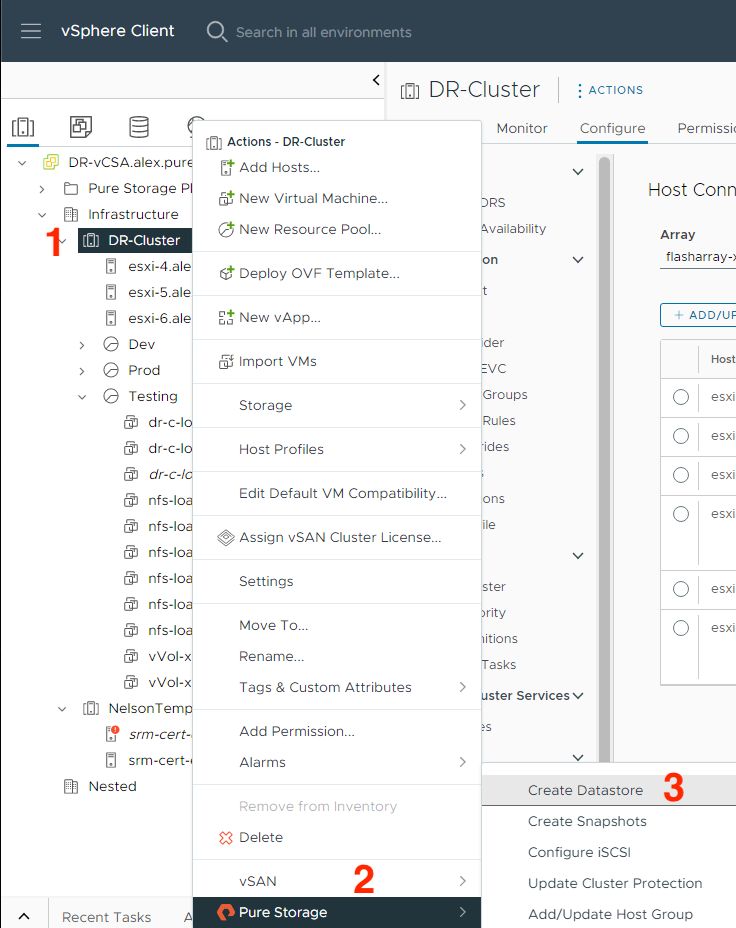This screenshot has height=928, width=736.
Task: Collapse the NelsonTemp cluster node
Action: point(62,708)
